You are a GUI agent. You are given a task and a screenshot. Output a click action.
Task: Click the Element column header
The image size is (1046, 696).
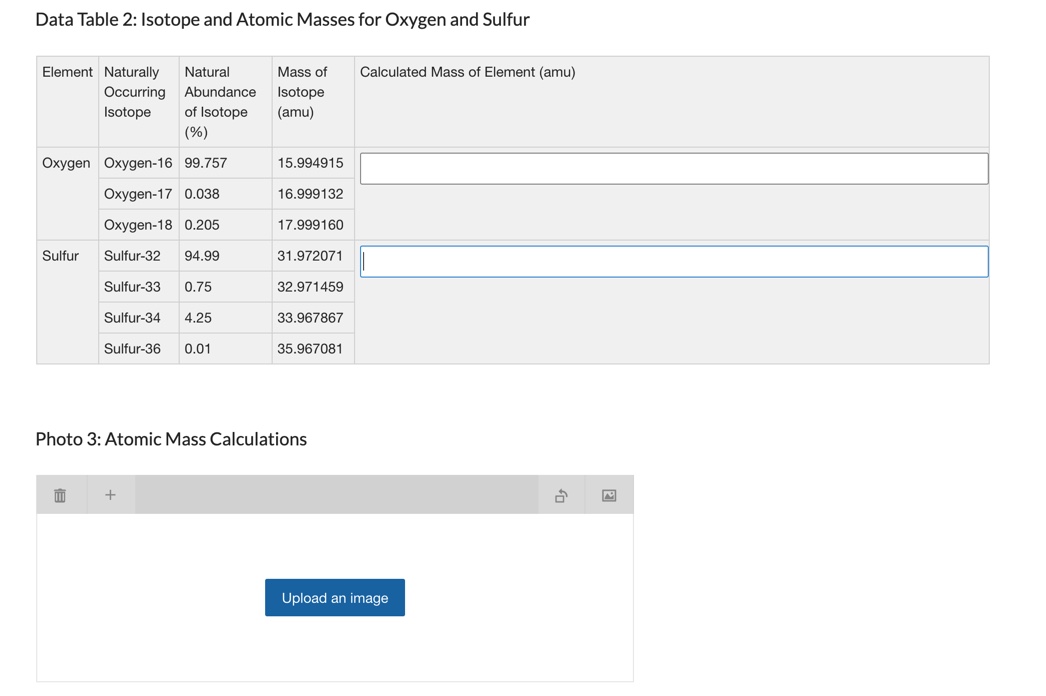tap(66, 71)
